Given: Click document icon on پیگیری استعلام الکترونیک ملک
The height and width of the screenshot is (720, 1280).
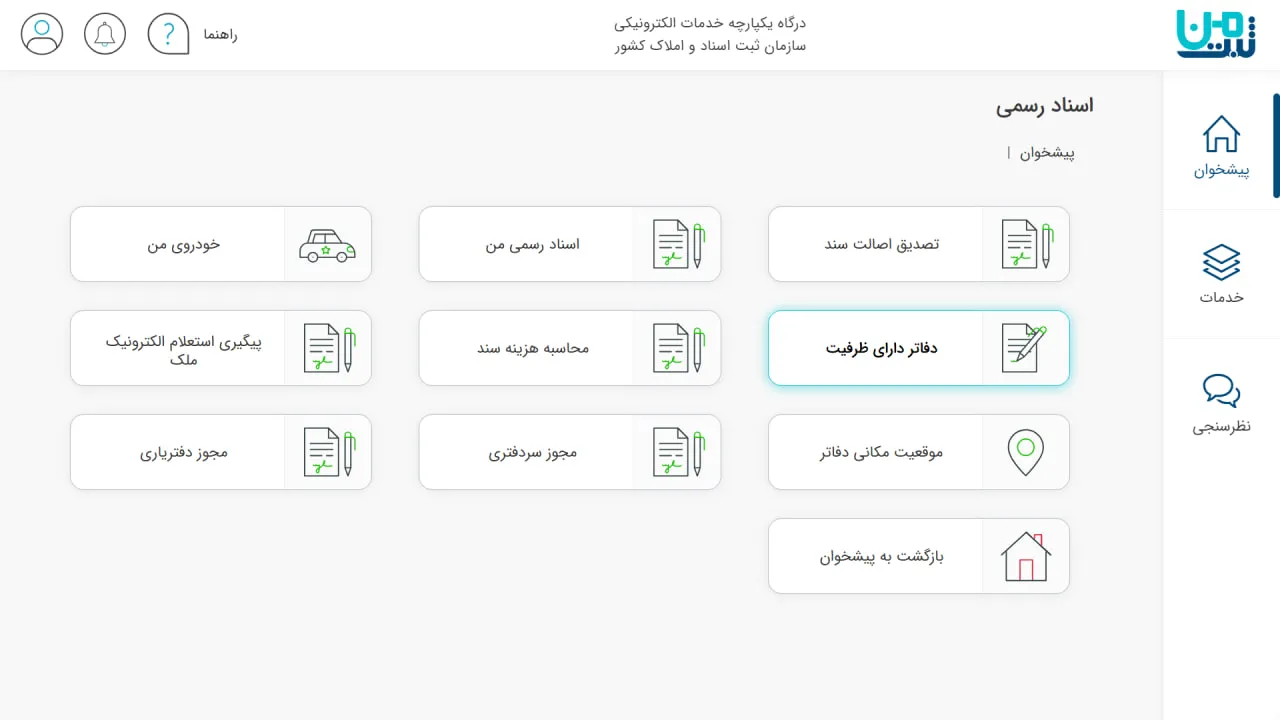Looking at the screenshot, I should pyautogui.click(x=328, y=348).
